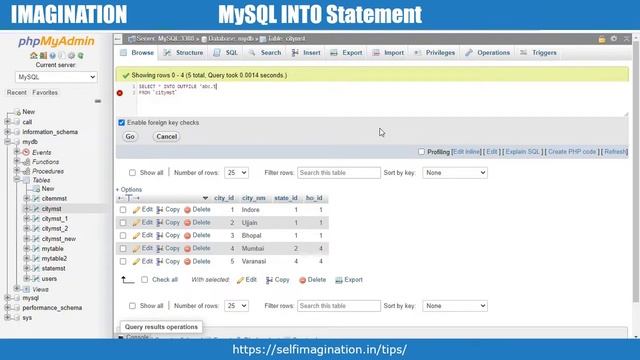This screenshot has height=360, width=640.
Task: Click citymst table icon in tree
Action: [x=36, y=209]
